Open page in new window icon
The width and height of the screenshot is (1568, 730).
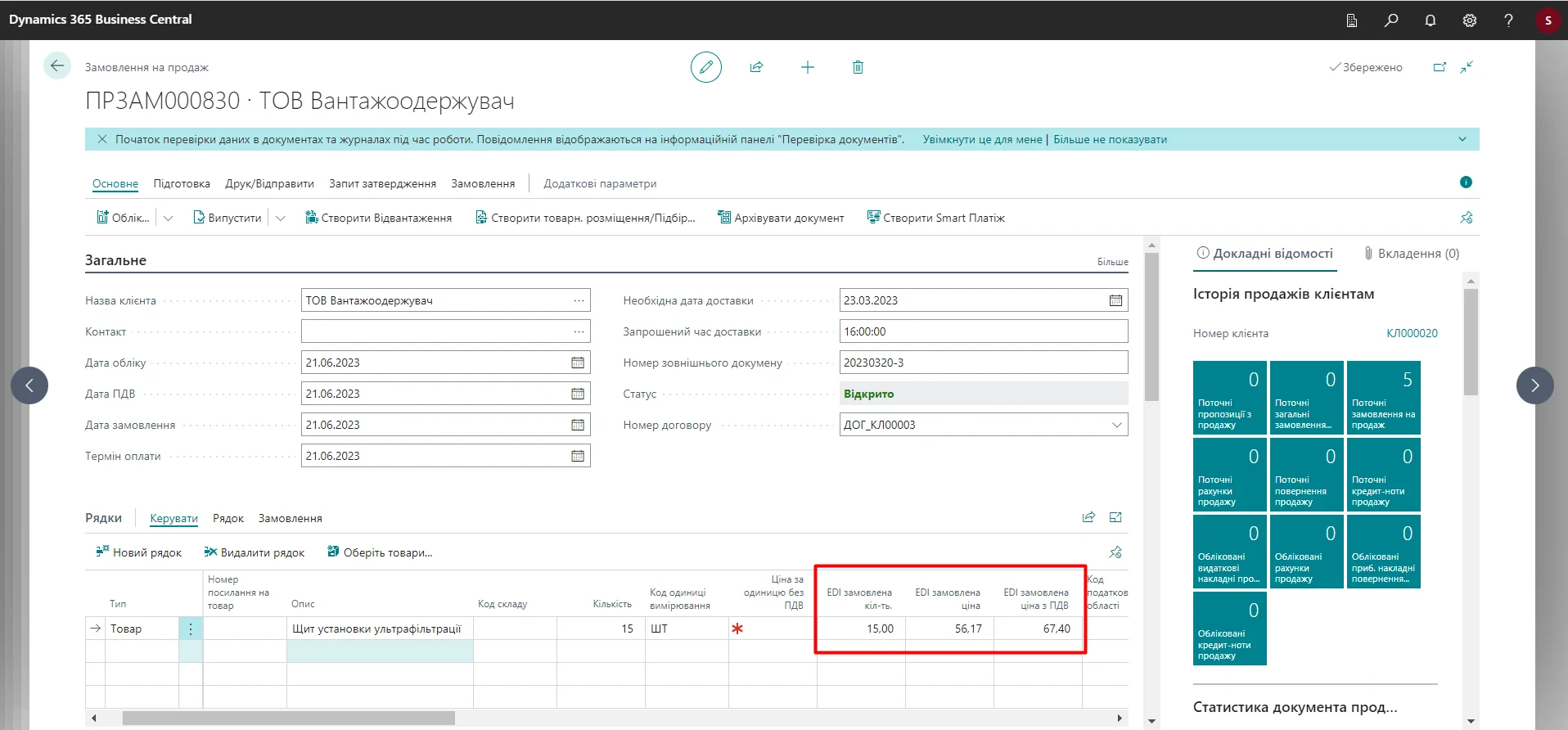[x=1440, y=67]
